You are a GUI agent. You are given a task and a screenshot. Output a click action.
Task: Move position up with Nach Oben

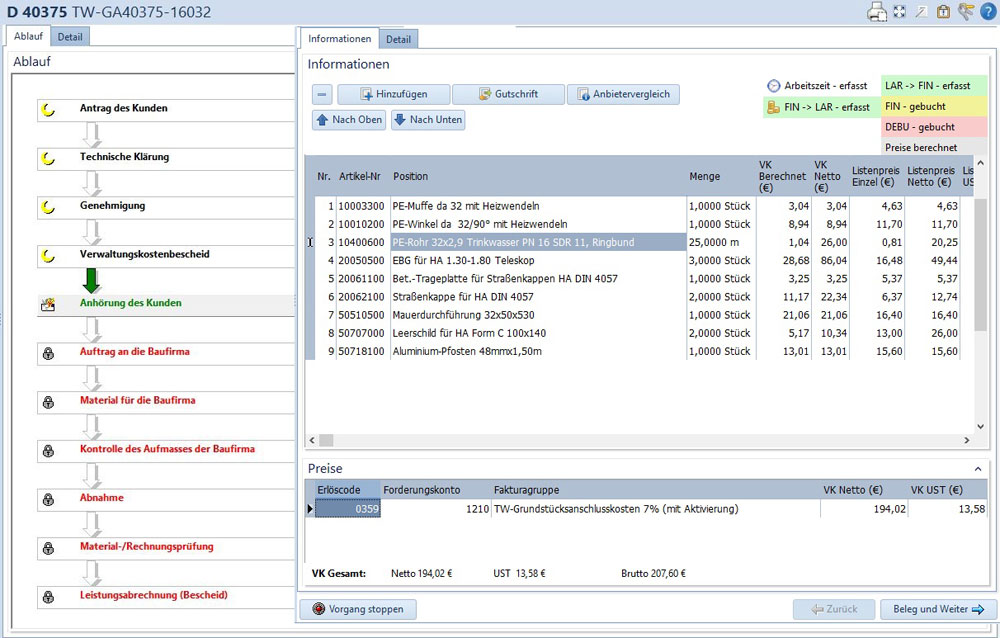(349, 120)
